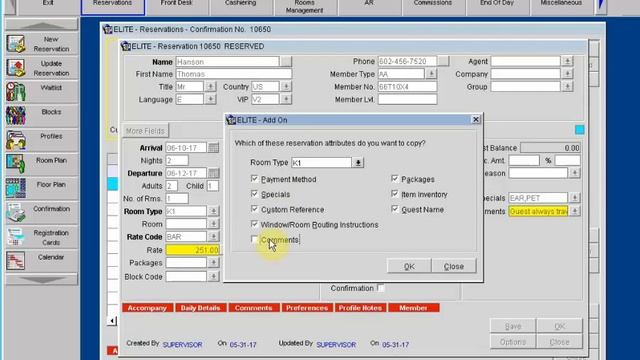Uncheck the Item Inventory checkbox
Image resolution: width=640 pixels, height=360 pixels.
click(x=395, y=194)
